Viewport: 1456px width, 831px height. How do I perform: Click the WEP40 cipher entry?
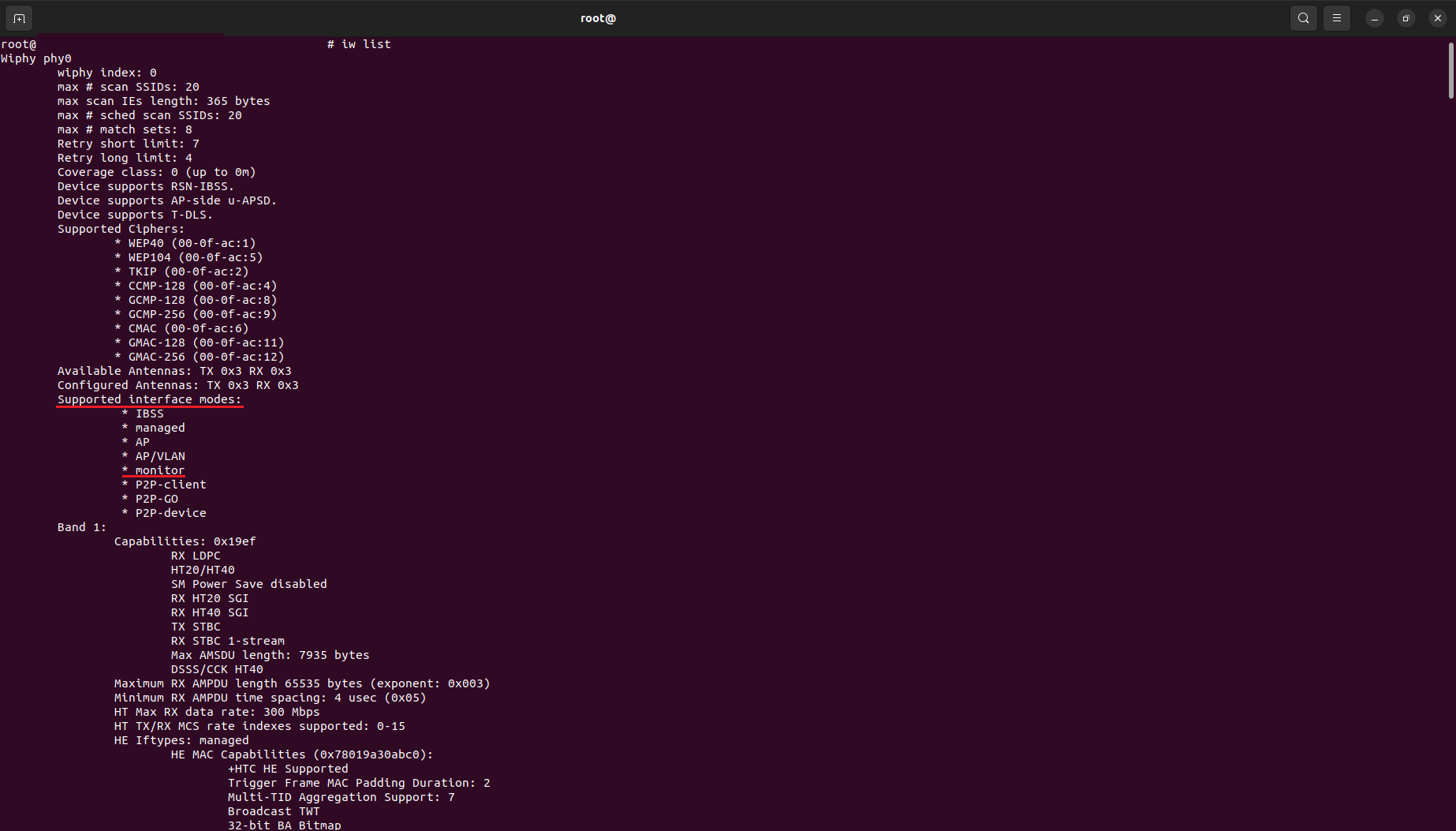[x=185, y=243]
